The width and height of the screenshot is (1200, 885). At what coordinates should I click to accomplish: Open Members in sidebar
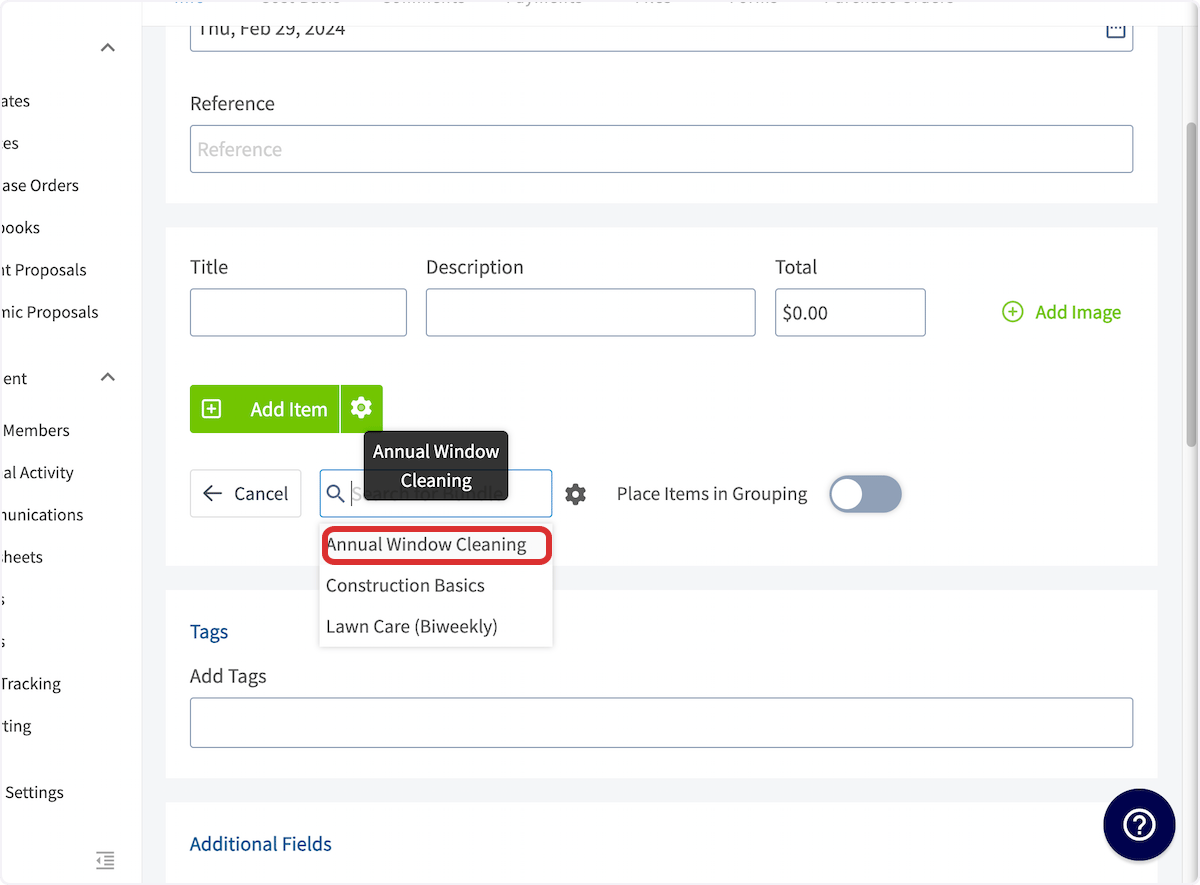tap(36, 430)
